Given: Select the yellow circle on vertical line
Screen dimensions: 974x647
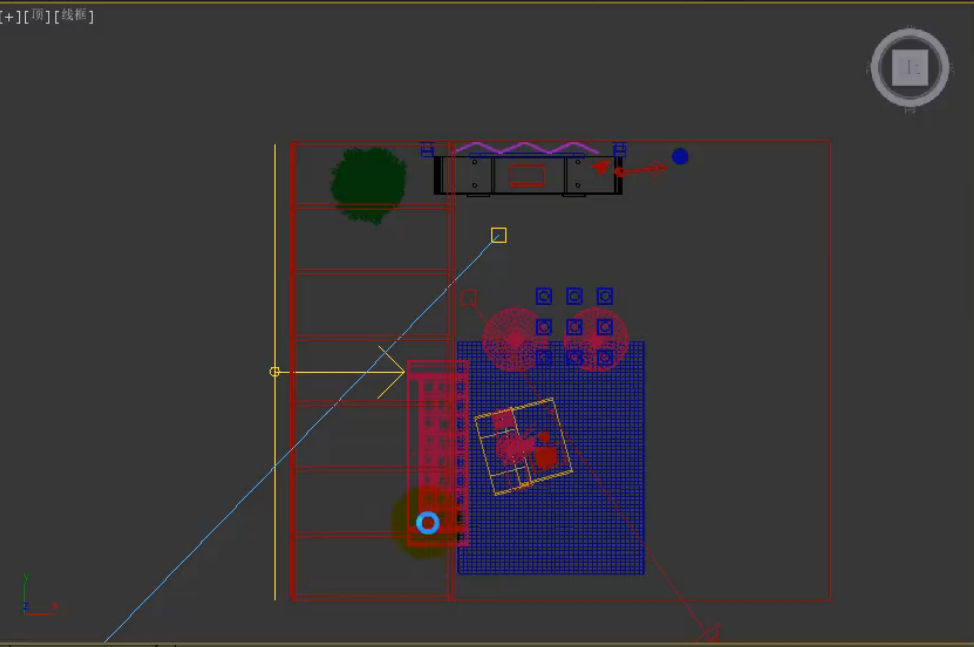Looking at the screenshot, I should tap(275, 371).
